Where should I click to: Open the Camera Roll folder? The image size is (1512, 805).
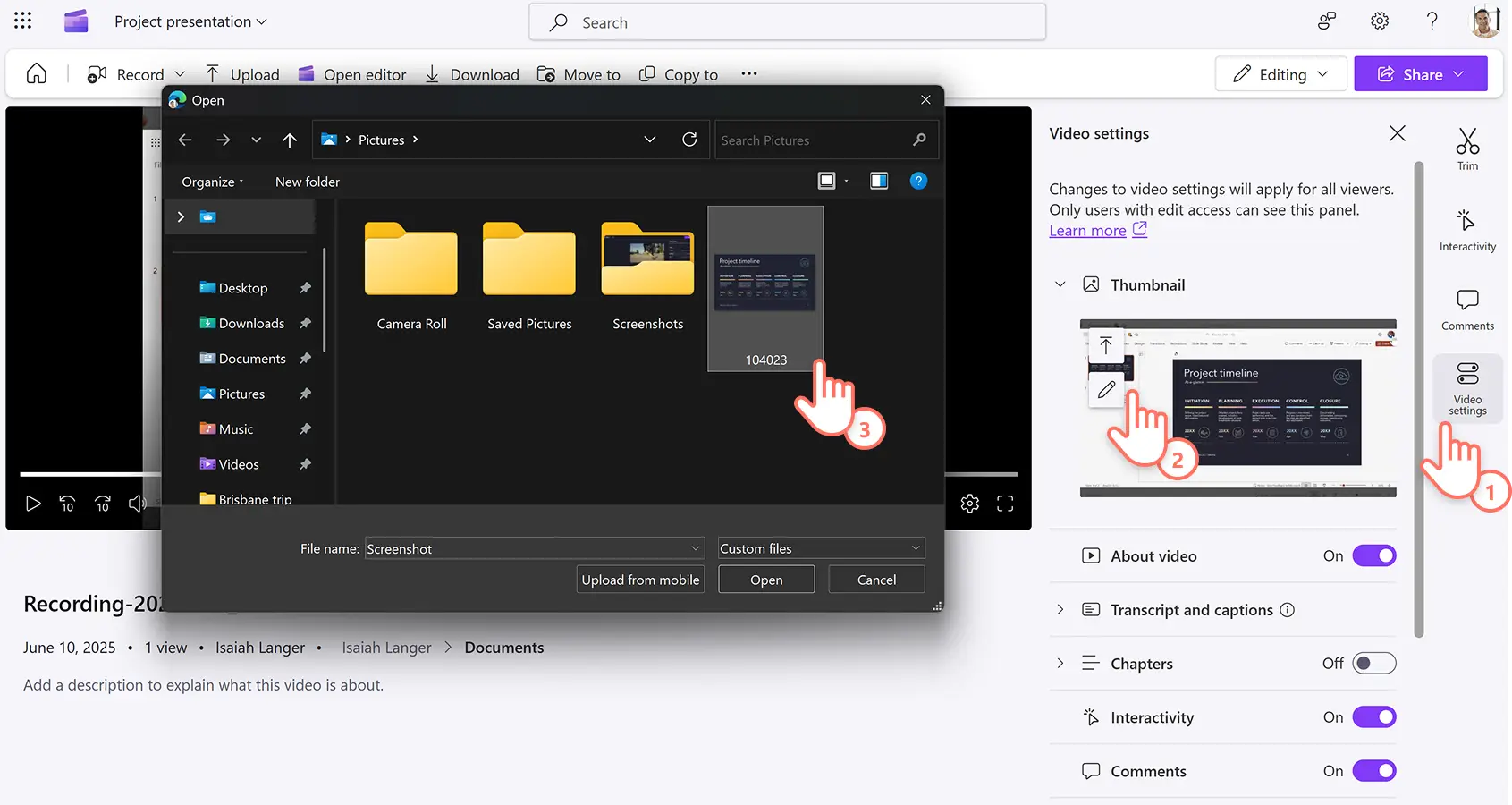tap(411, 276)
